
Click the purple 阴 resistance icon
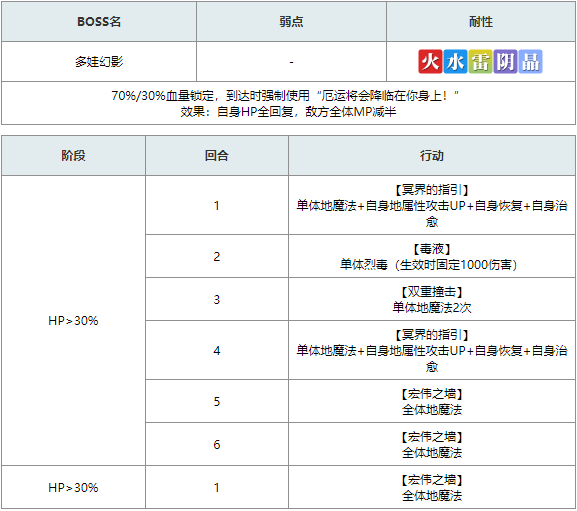point(505,61)
